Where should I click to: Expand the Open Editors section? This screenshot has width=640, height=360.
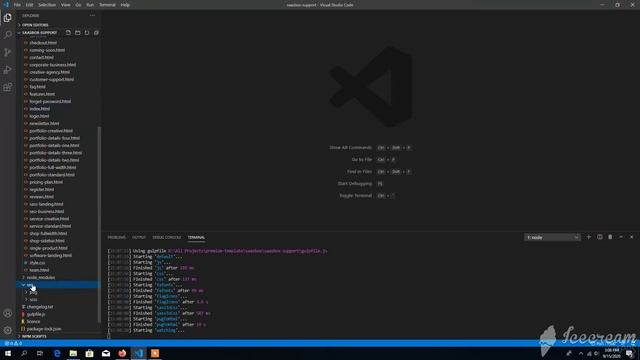click(35, 25)
